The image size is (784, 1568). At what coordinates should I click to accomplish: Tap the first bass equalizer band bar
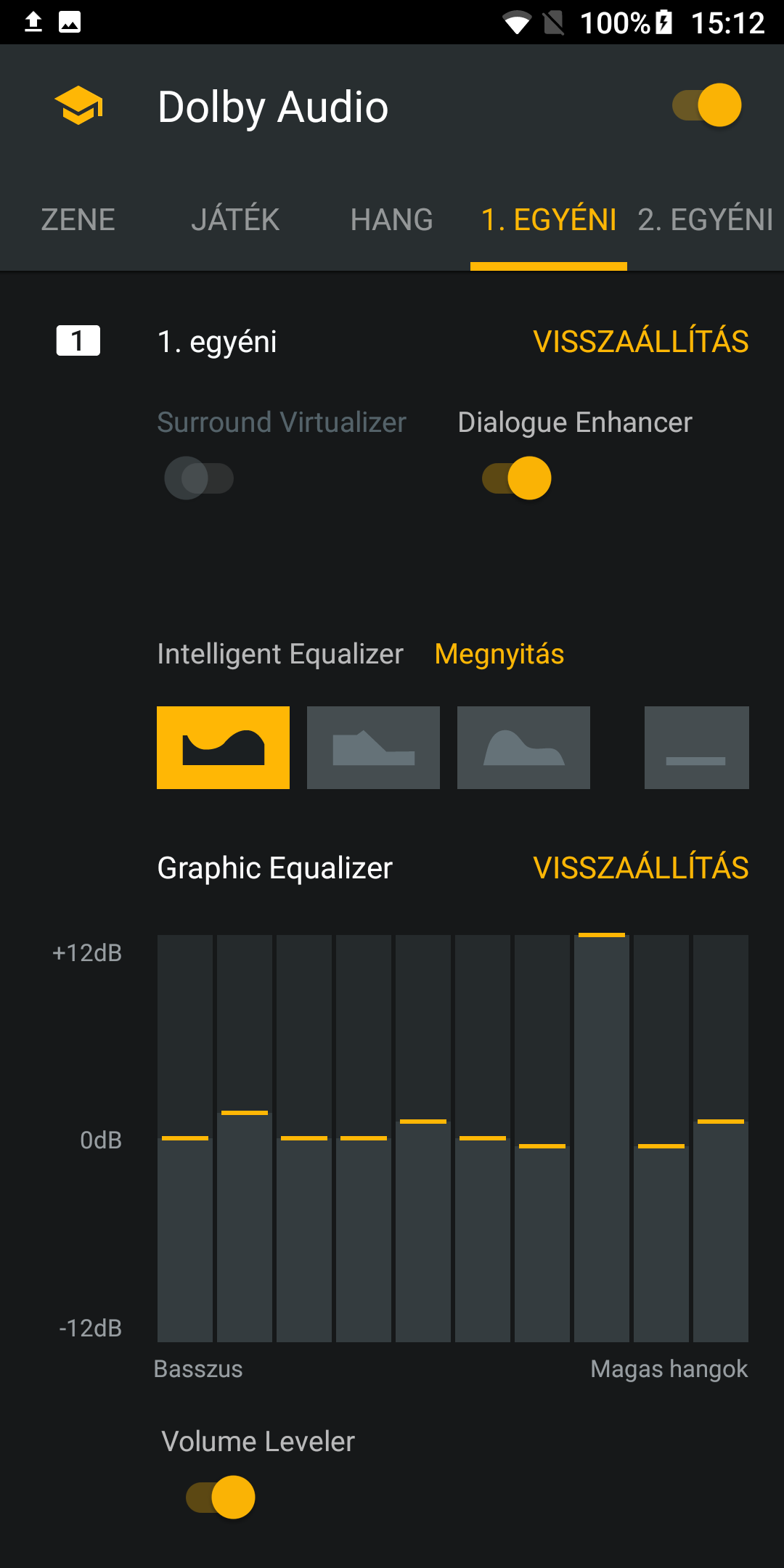point(185,1138)
